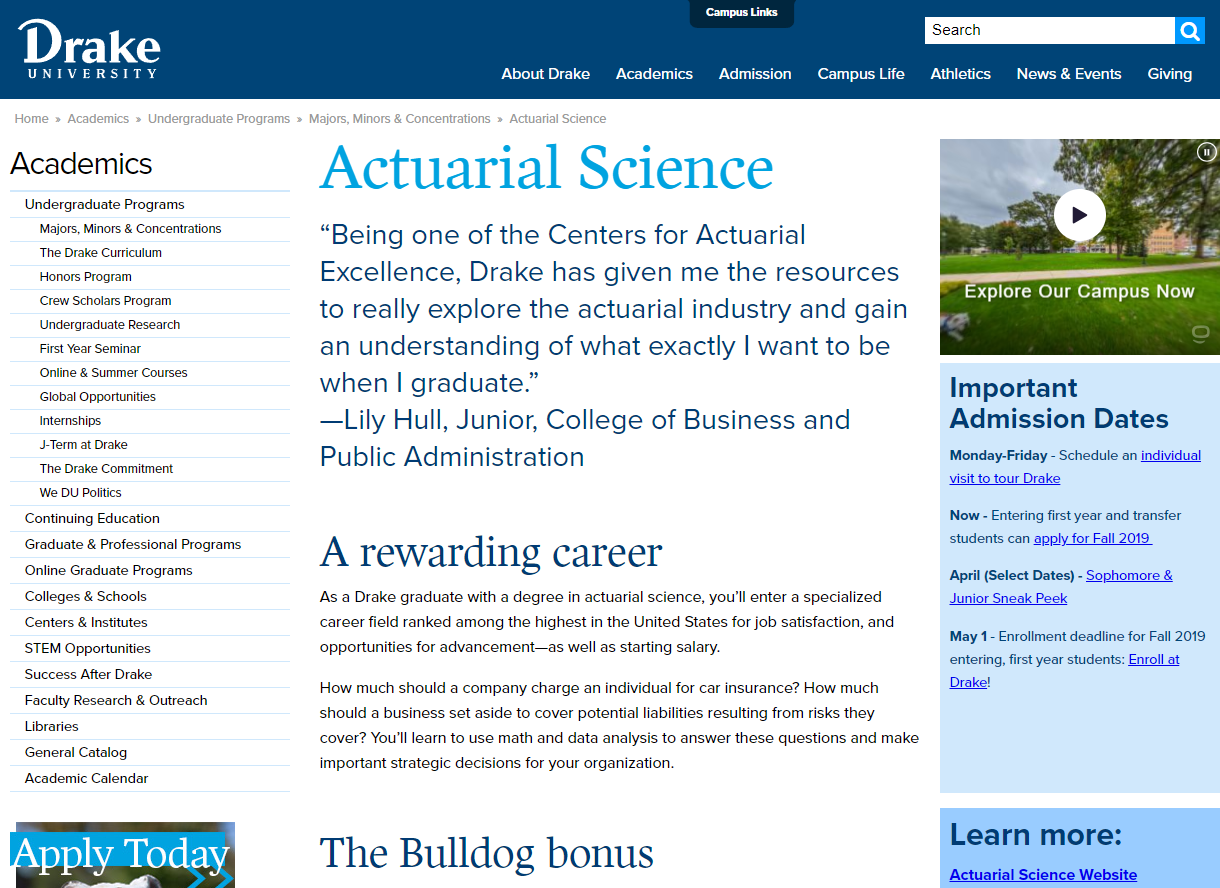Open the About Drake menu
Viewport: 1220px width, 888px height.
[545, 74]
